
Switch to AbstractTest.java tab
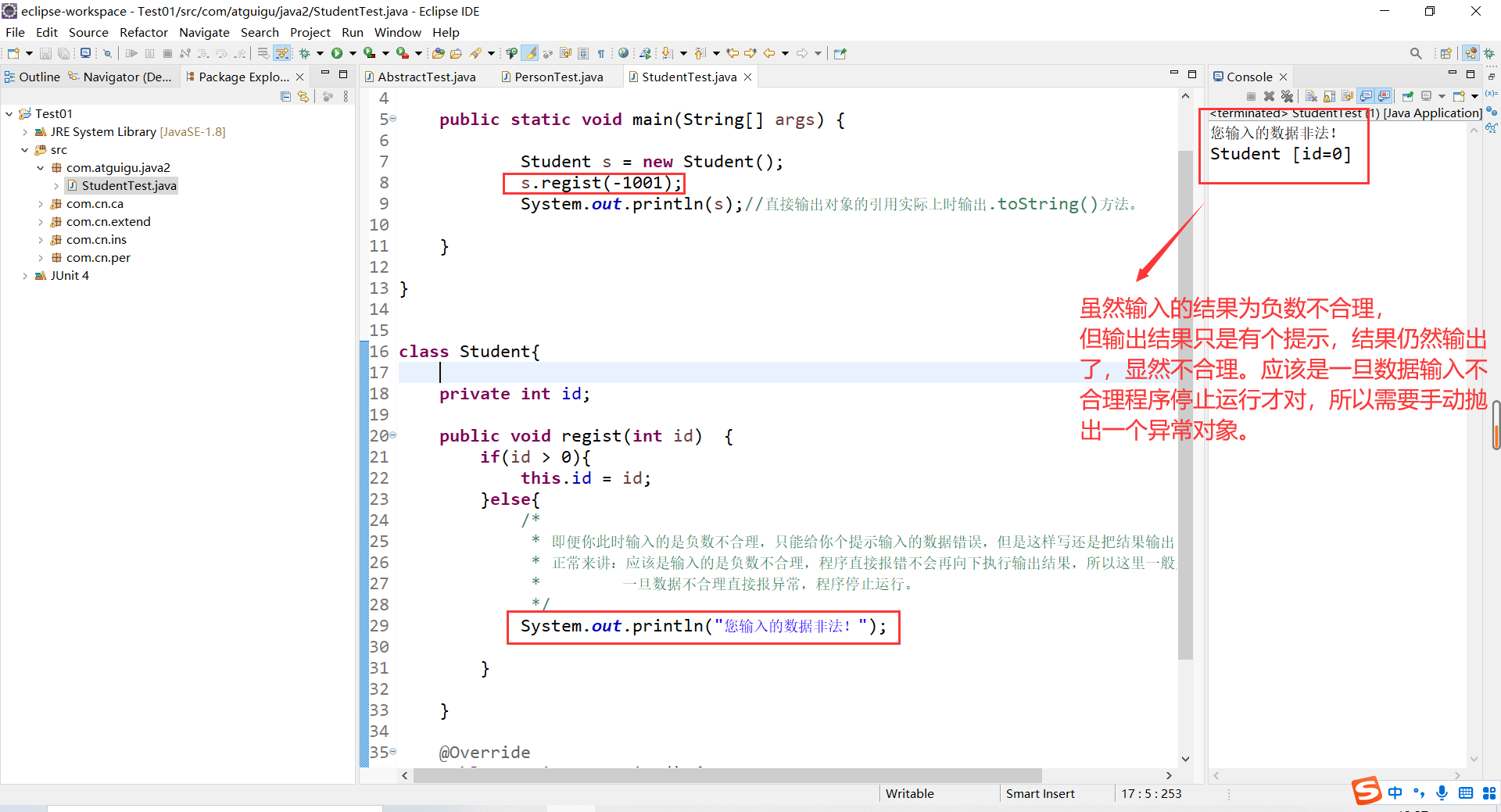426,77
